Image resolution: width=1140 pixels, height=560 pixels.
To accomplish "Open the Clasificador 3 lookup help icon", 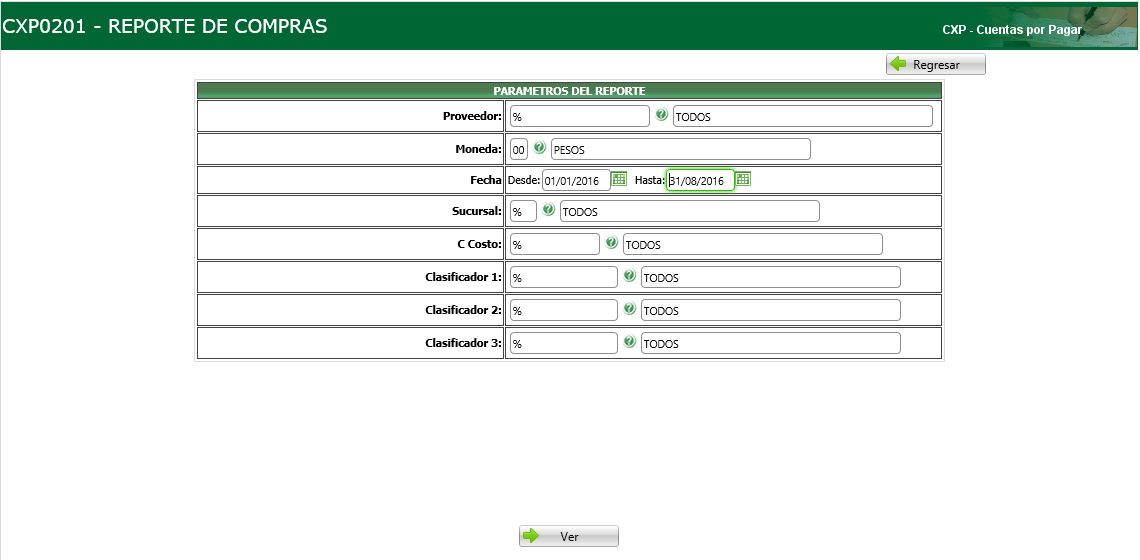I will [630, 341].
